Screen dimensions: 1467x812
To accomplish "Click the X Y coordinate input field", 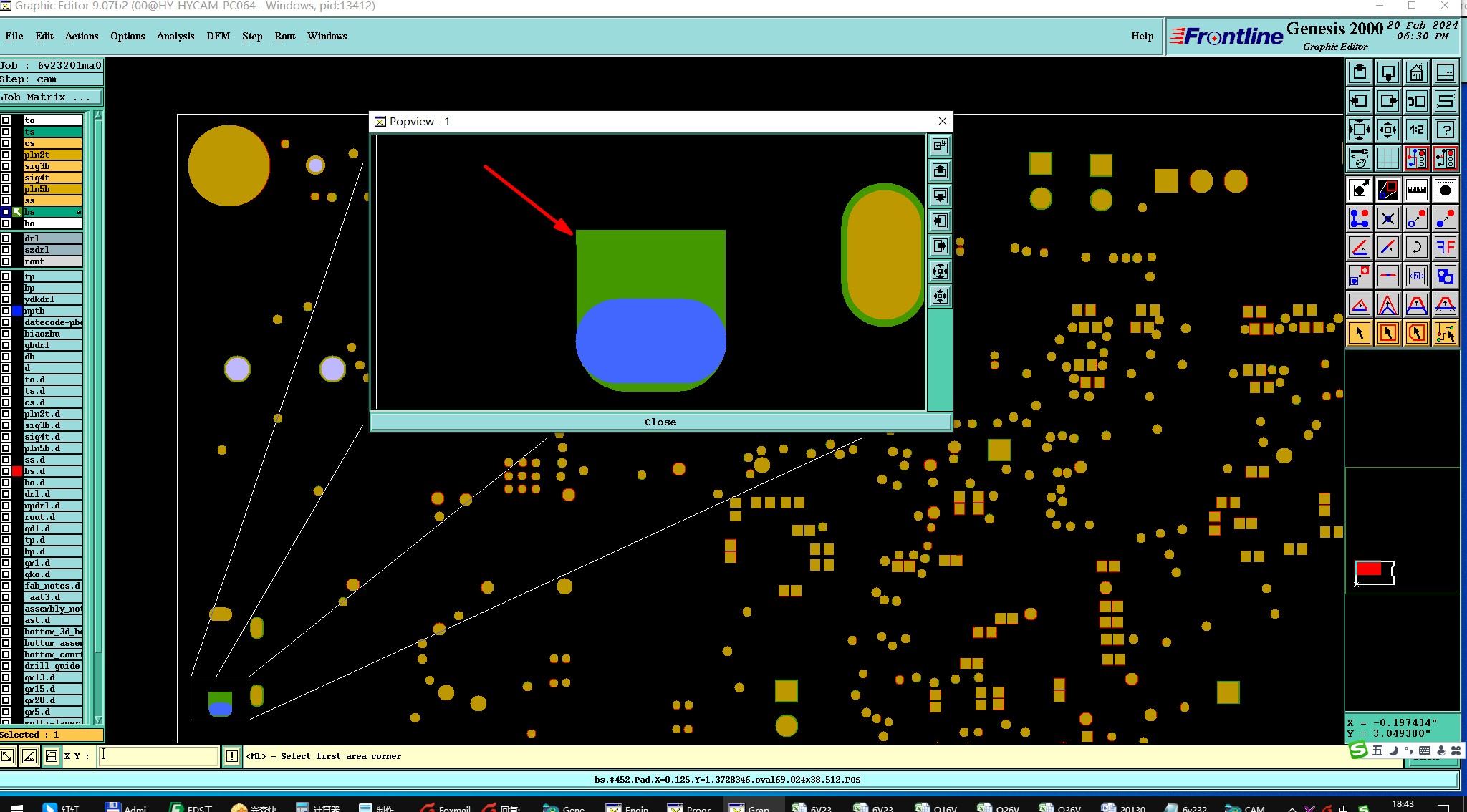I will click(158, 756).
